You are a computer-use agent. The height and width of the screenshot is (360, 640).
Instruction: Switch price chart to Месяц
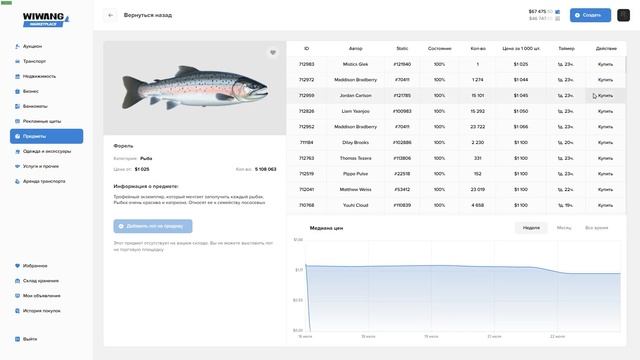(564, 228)
